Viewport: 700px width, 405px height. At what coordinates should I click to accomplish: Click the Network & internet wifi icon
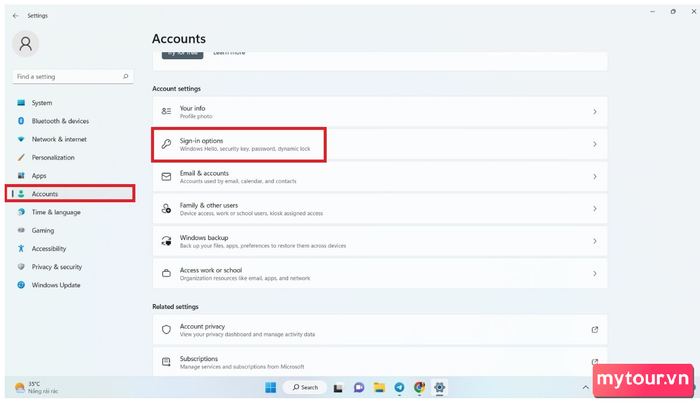tap(21, 139)
